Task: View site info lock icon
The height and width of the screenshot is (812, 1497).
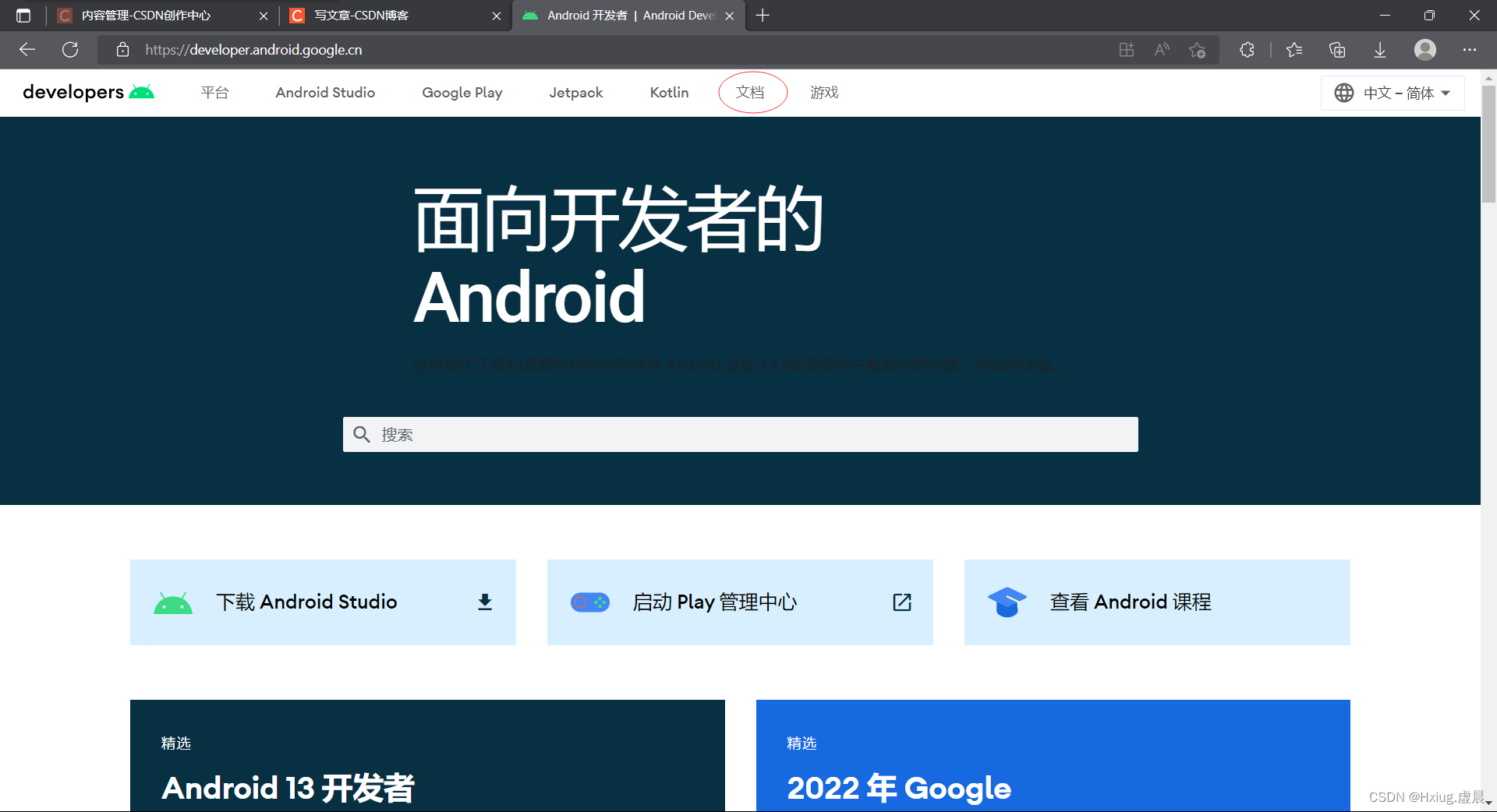Action: tap(122, 50)
